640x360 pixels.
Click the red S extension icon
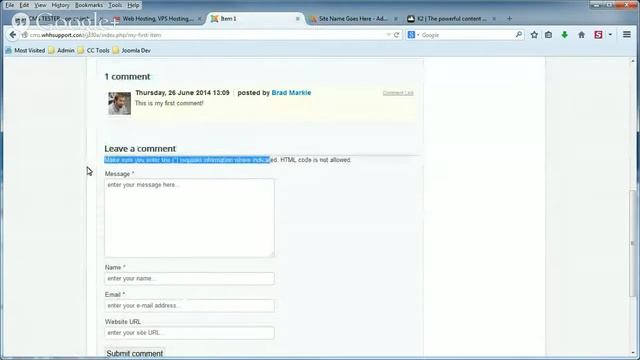598,35
